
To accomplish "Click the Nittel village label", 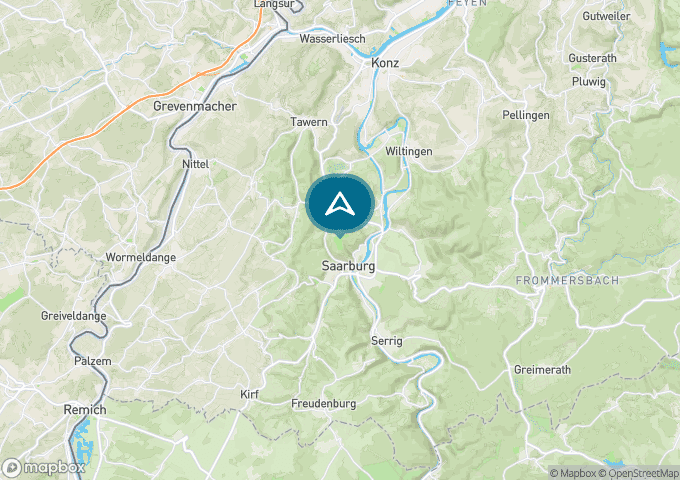I will tap(196, 164).
